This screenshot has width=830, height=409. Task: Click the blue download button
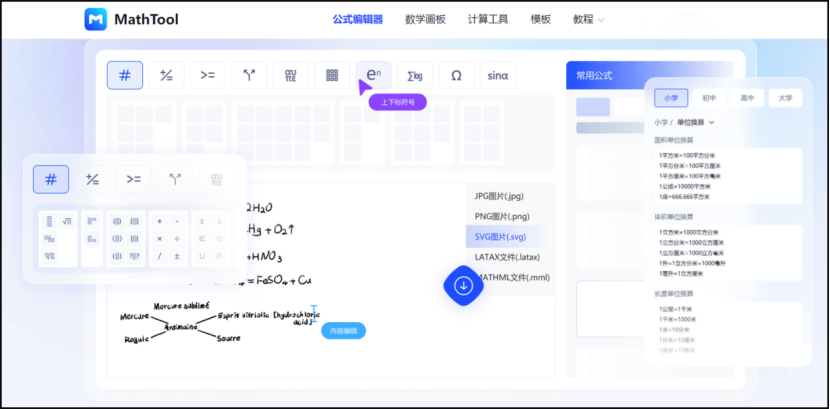pyautogui.click(x=464, y=286)
